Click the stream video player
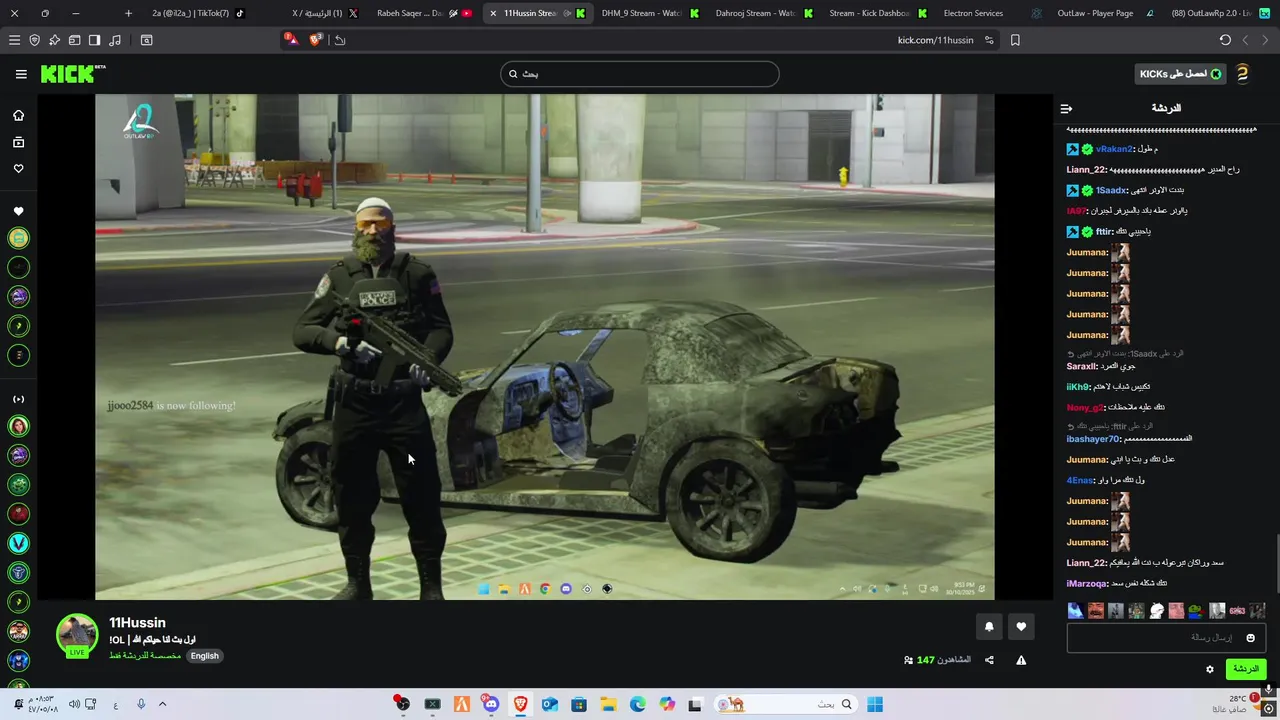Screen dimensions: 1280x720 tap(545, 347)
